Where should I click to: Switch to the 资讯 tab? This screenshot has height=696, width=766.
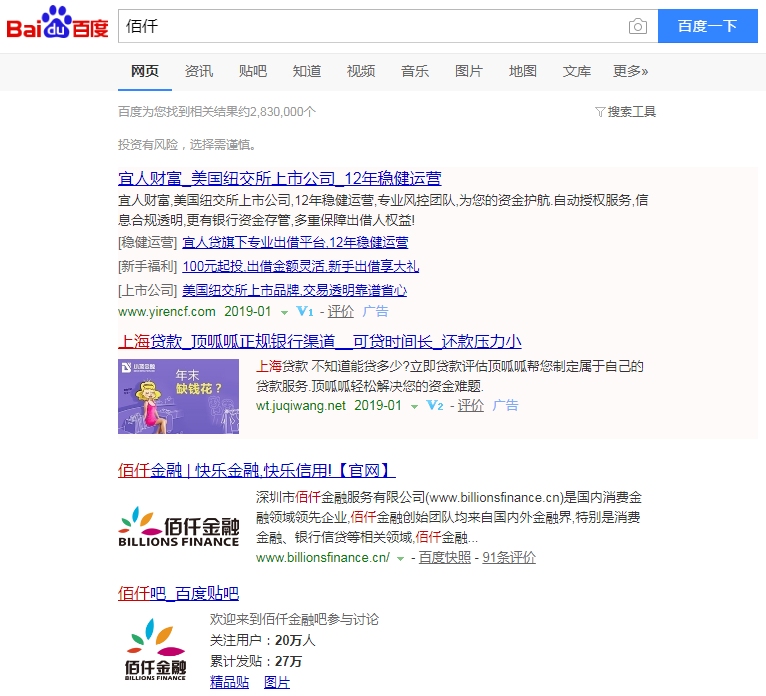199,71
